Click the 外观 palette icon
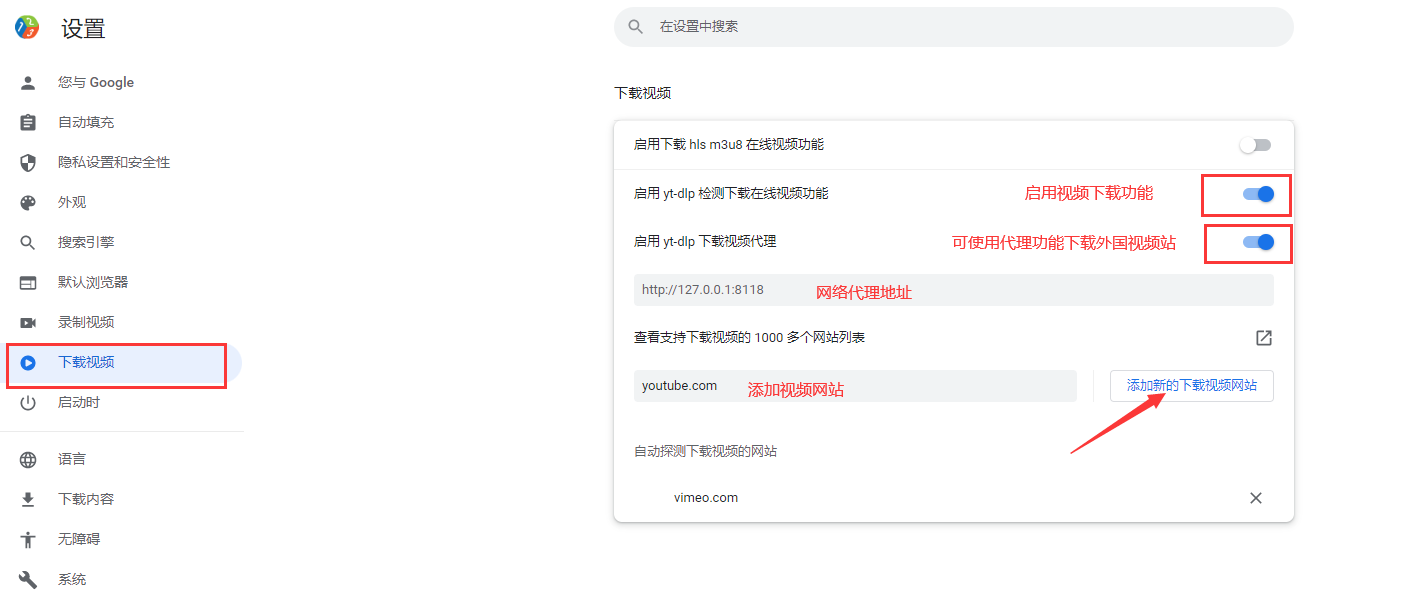The height and width of the screenshot is (595, 1403). point(28,203)
